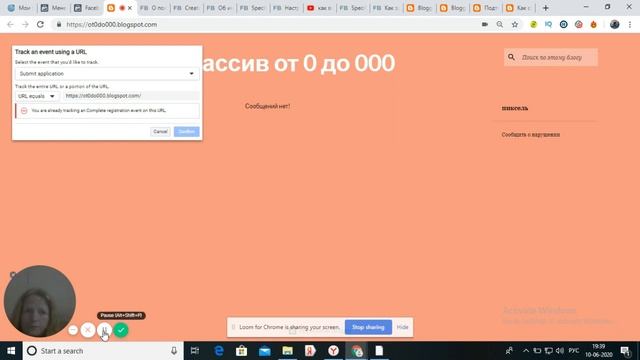
Task: Launch Microsoft Edge from the taskbar
Action: 219,351
